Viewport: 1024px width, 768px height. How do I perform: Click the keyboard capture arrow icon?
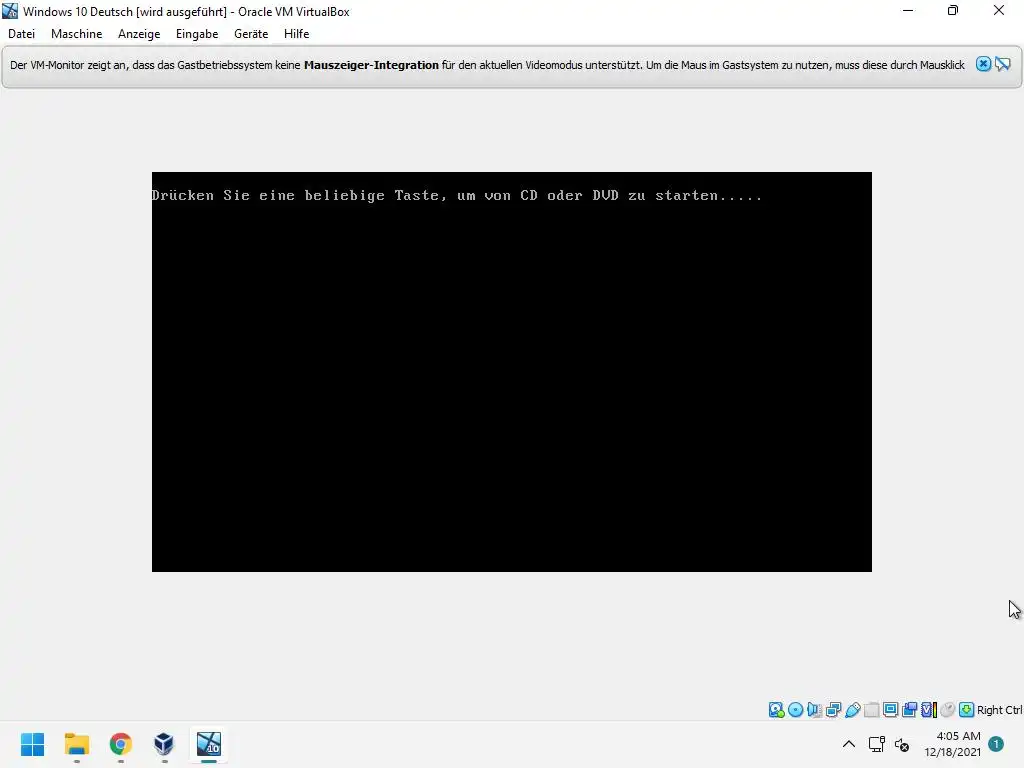point(967,710)
